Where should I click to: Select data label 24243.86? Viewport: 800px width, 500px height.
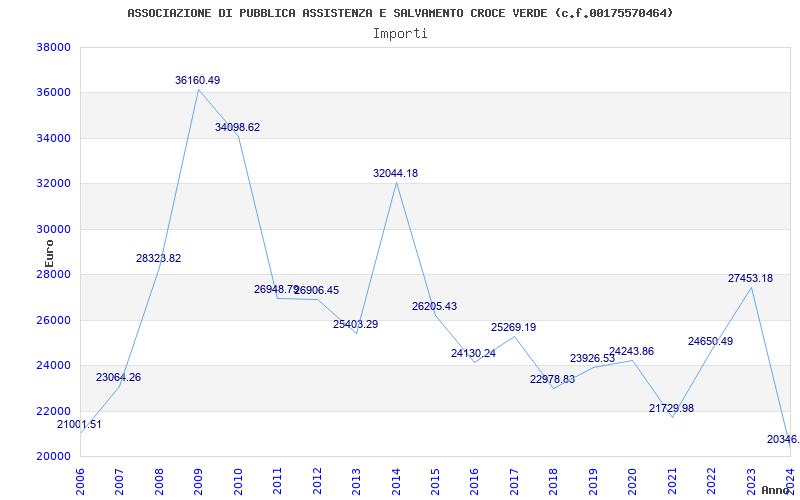coord(631,351)
